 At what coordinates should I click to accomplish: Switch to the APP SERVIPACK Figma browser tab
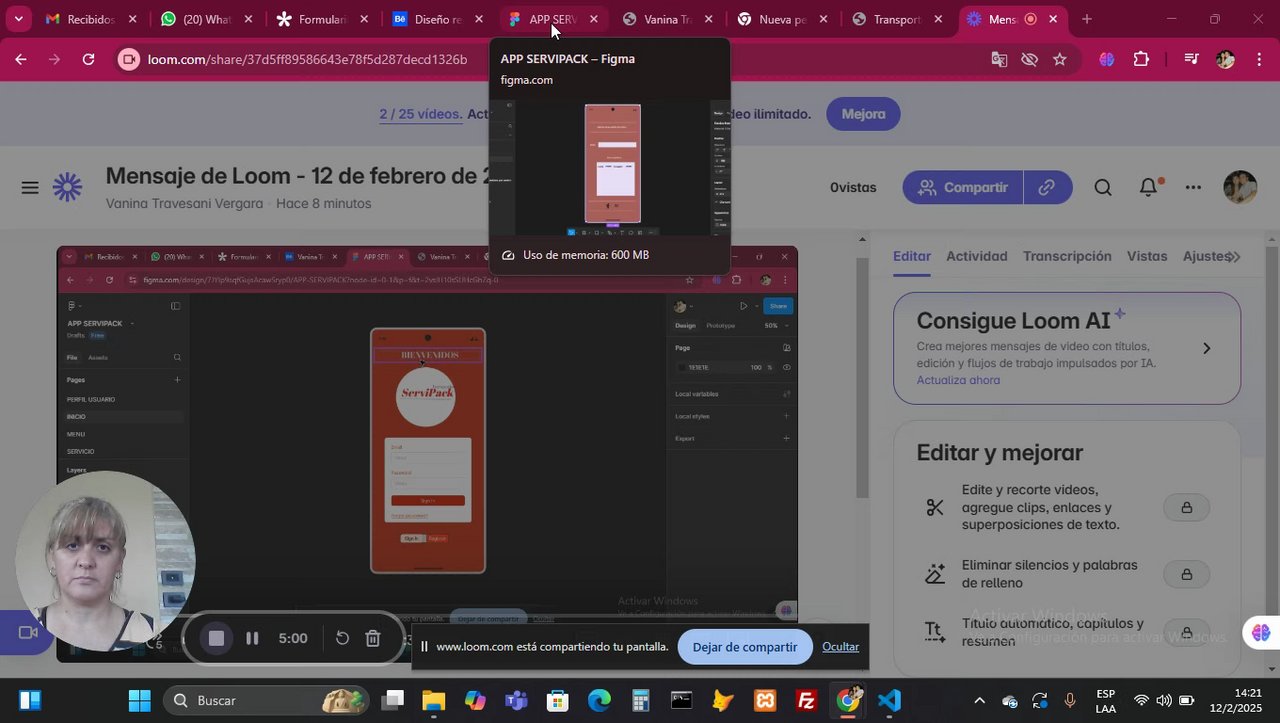(553, 19)
